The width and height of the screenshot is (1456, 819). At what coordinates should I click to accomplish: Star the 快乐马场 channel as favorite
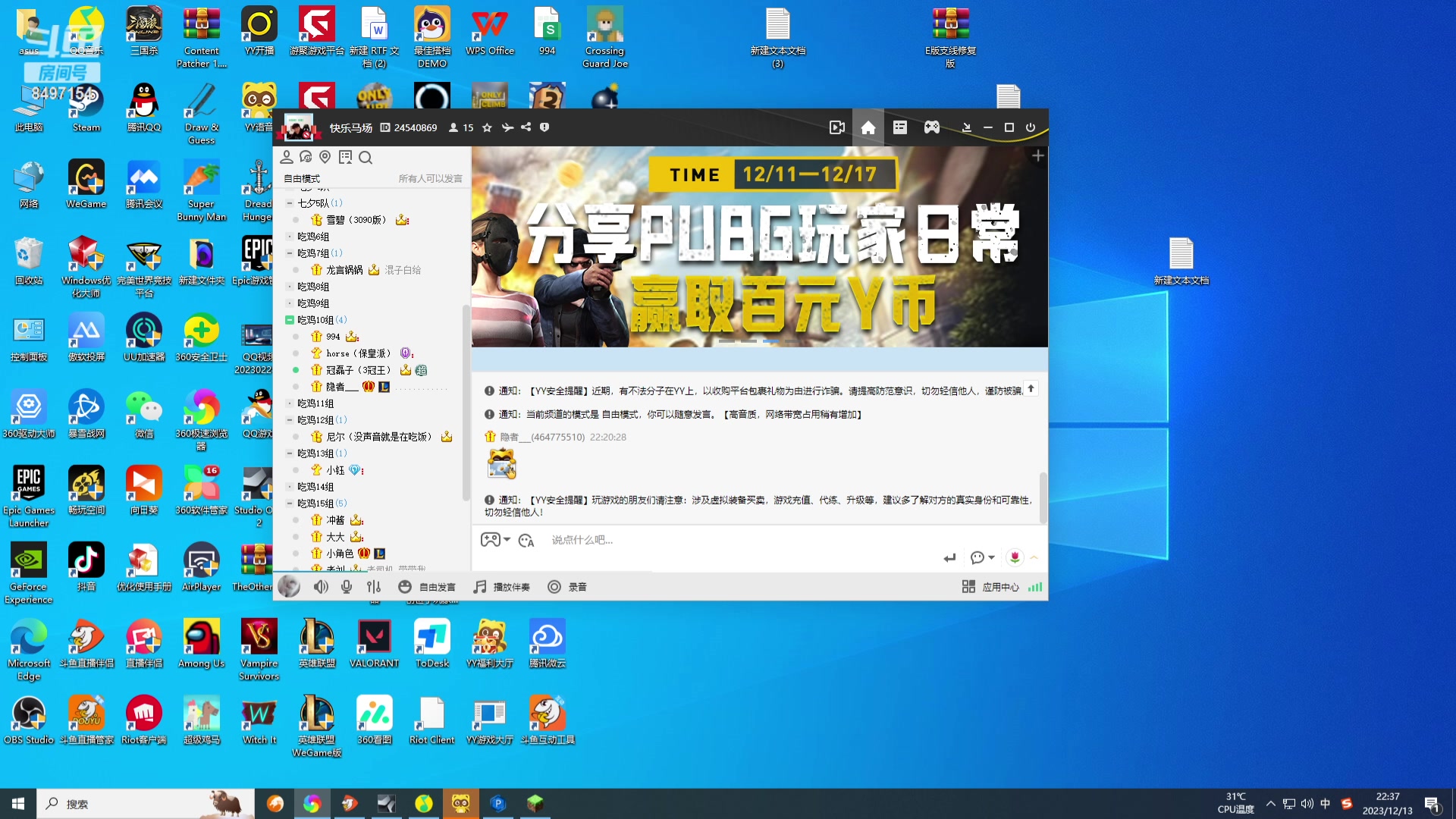tap(487, 127)
